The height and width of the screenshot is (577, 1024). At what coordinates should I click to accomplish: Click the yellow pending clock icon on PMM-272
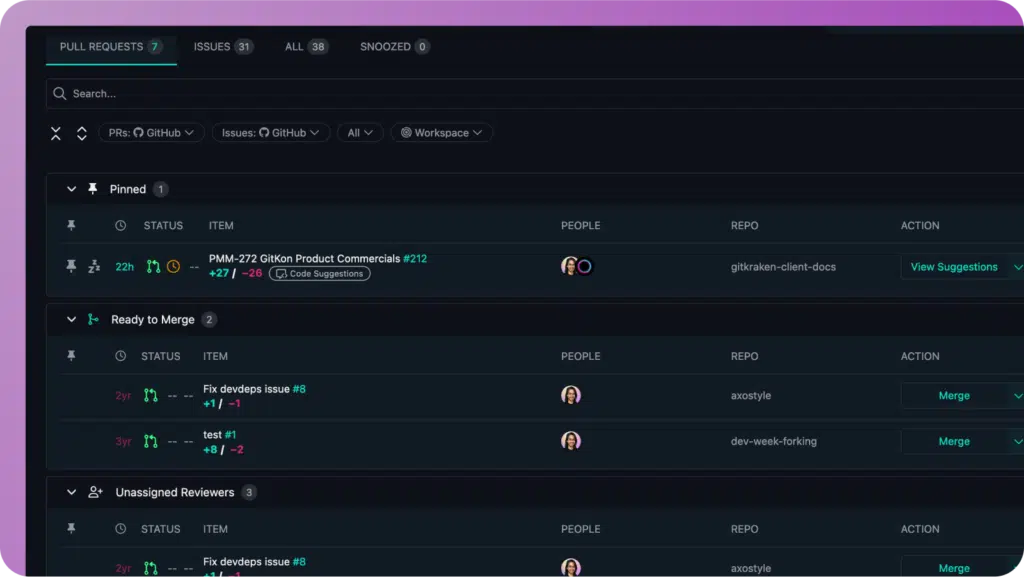[173, 266]
